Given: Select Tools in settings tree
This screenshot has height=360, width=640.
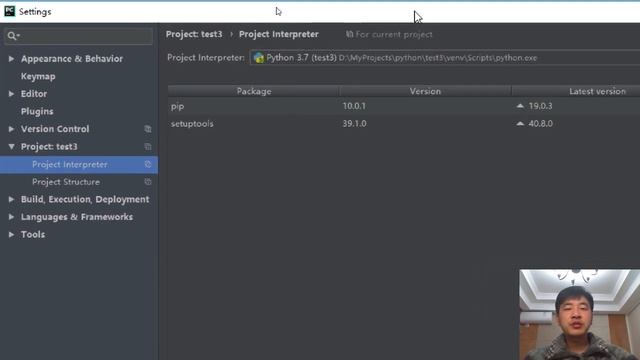Looking at the screenshot, I should pyautogui.click(x=33, y=235).
